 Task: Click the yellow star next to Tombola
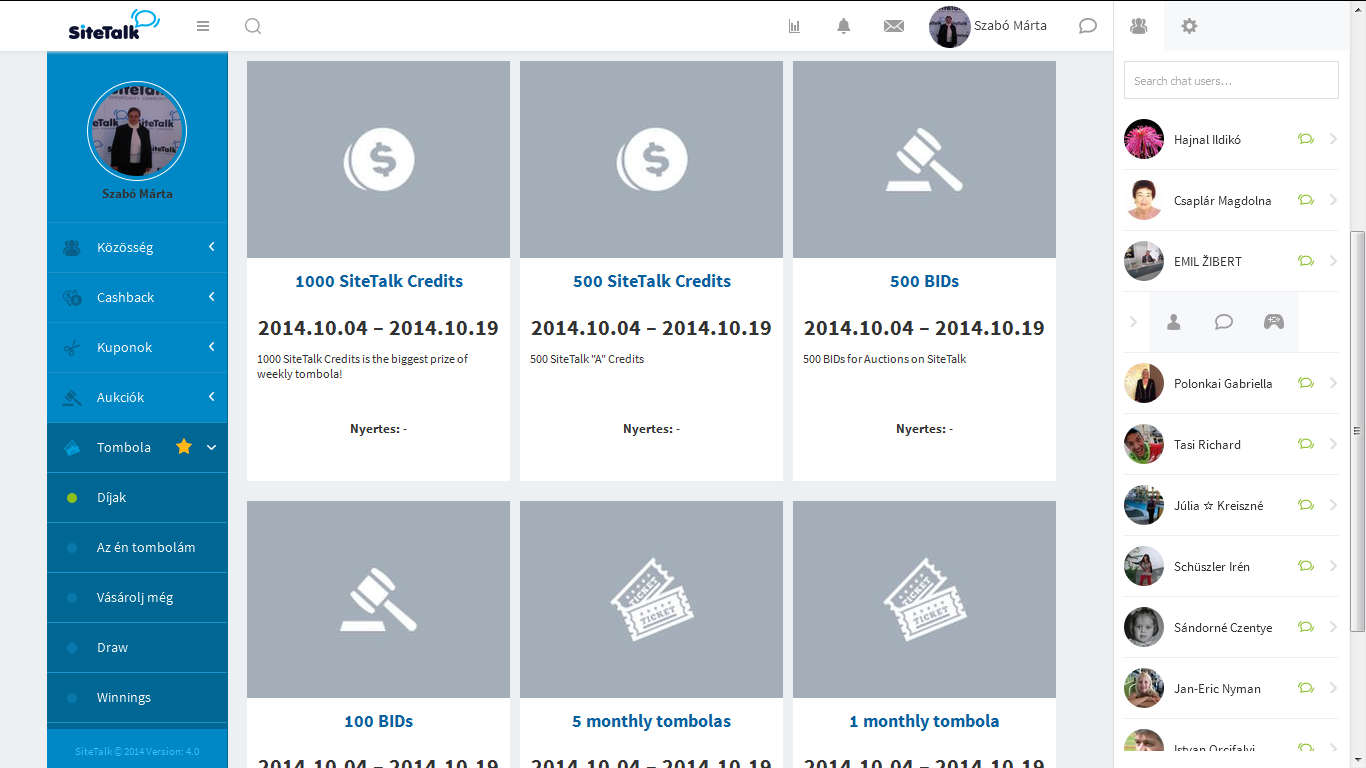[184, 447]
